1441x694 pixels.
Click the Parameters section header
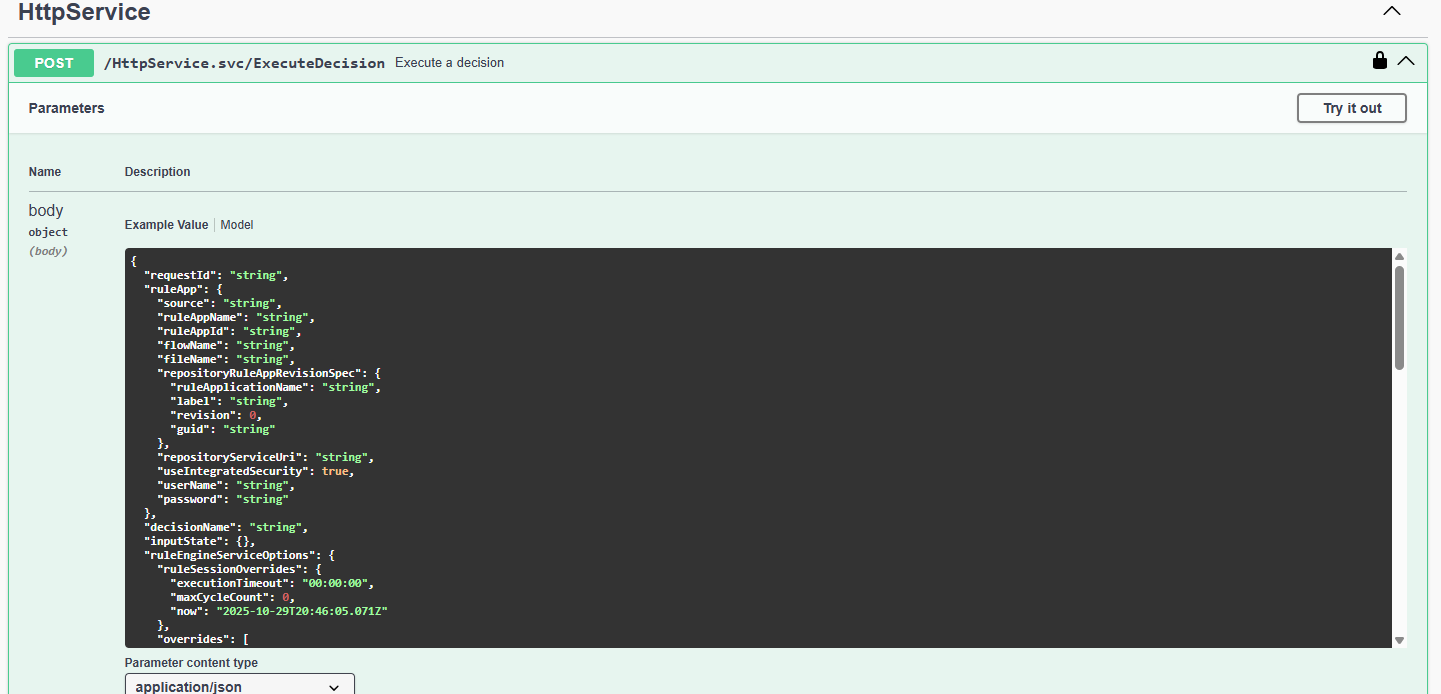[66, 107]
